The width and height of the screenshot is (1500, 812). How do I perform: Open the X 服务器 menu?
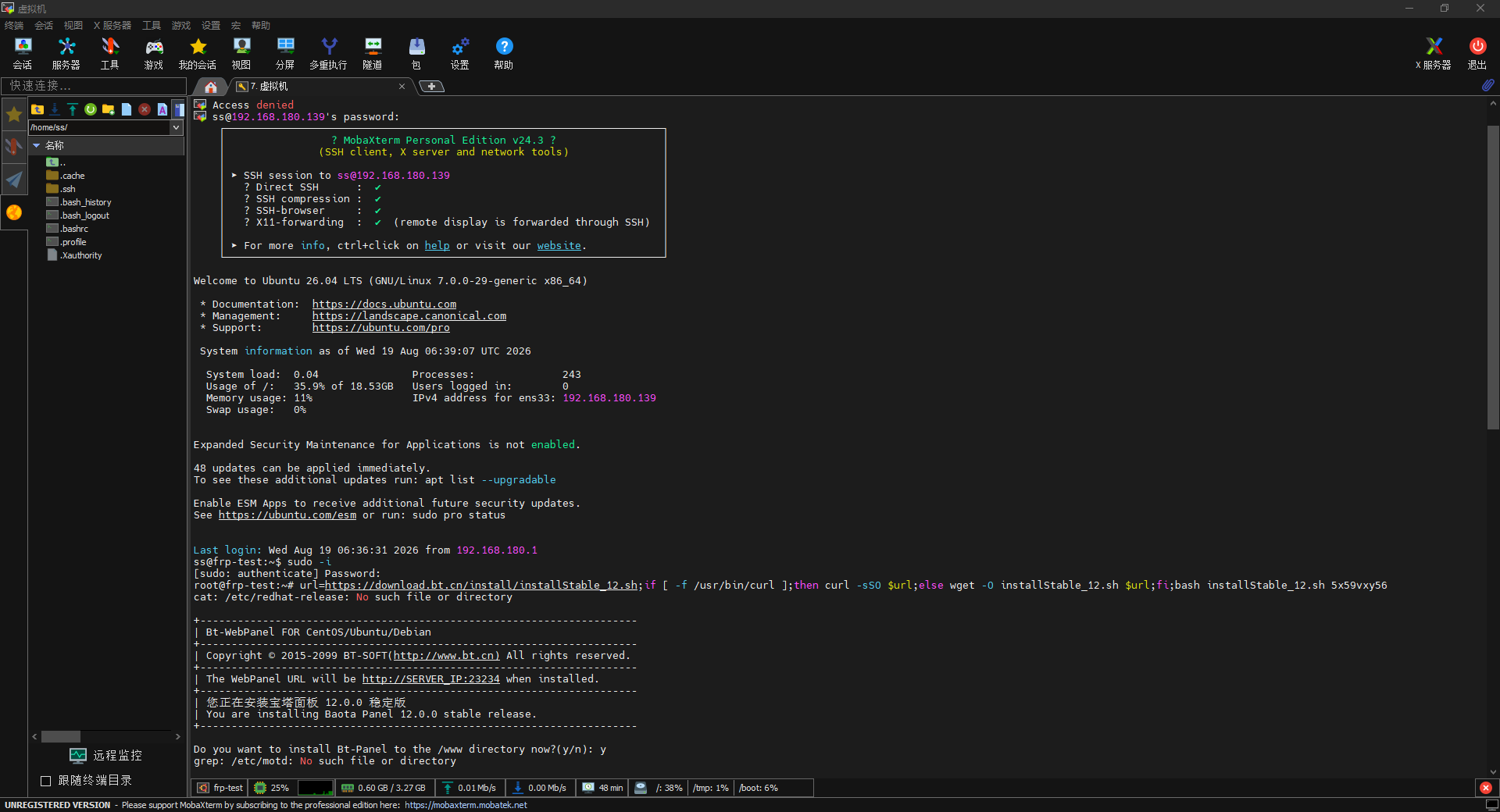click(112, 25)
